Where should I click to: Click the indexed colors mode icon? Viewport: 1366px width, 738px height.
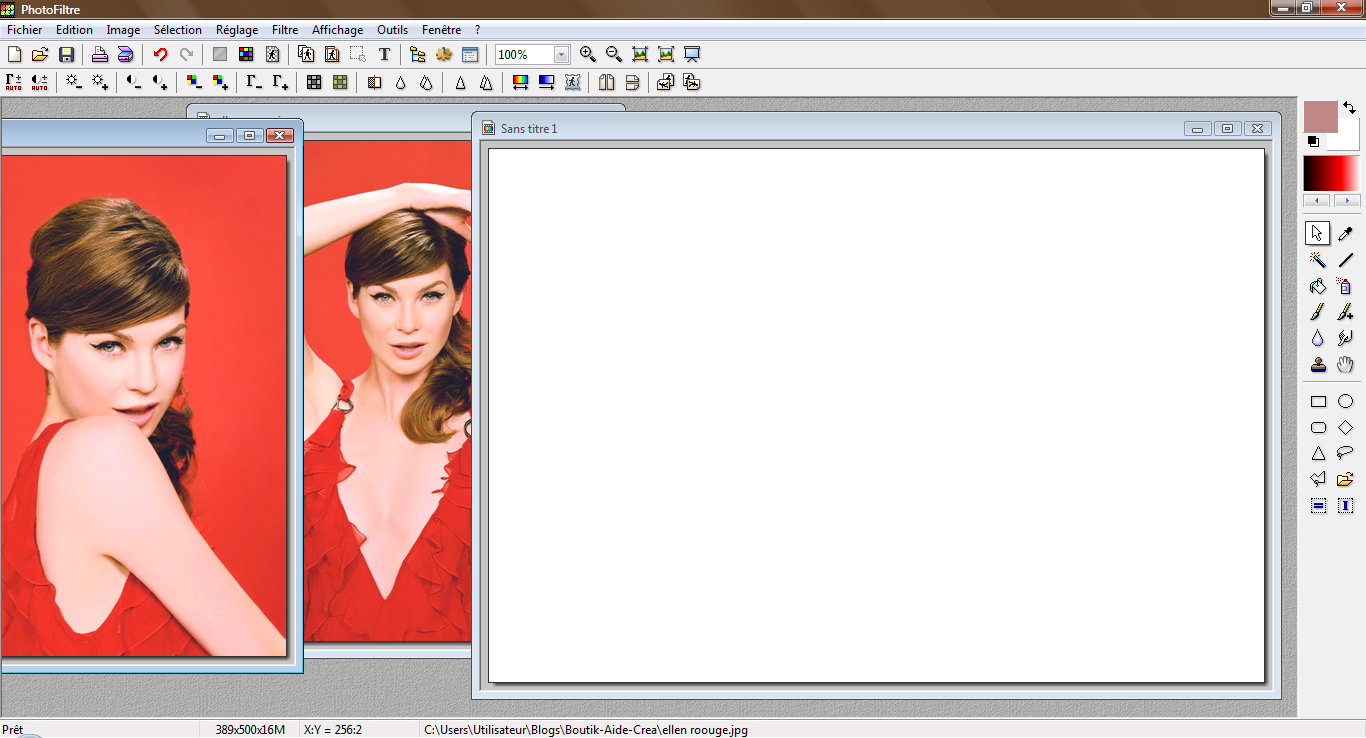(x=246, y=55)
